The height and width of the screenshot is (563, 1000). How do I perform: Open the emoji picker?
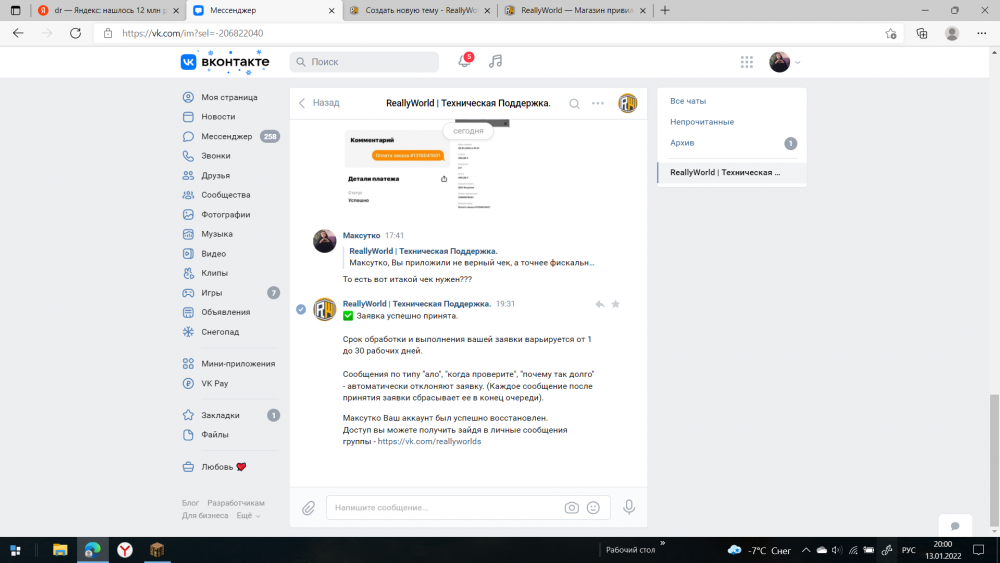593,508
